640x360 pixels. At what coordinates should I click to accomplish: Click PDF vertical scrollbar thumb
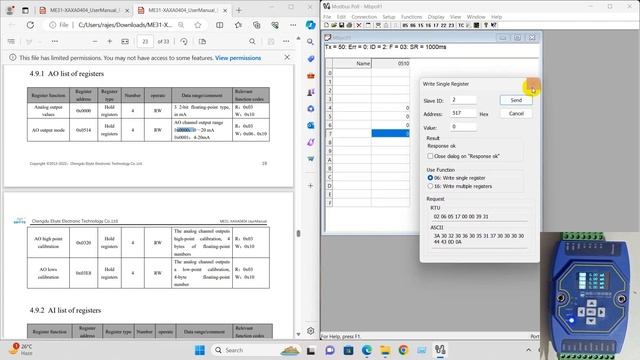click(298, 233)
